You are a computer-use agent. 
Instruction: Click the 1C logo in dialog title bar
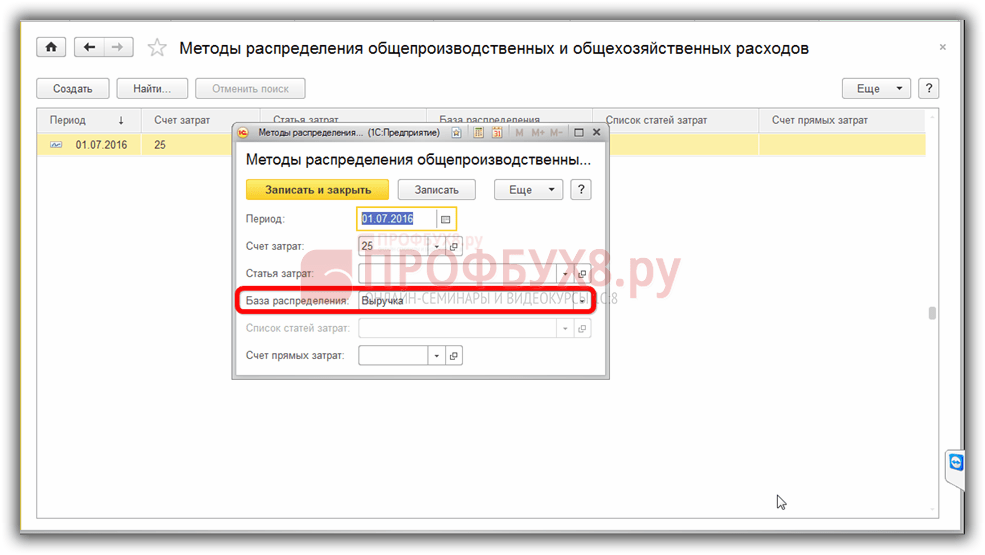tap(243, 133)
